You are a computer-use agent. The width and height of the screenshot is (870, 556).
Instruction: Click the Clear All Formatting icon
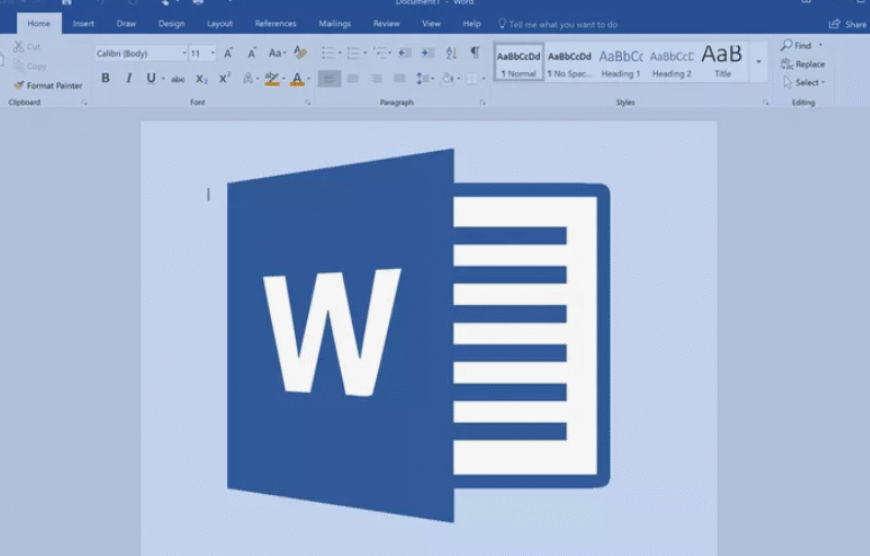click(300, 53)
